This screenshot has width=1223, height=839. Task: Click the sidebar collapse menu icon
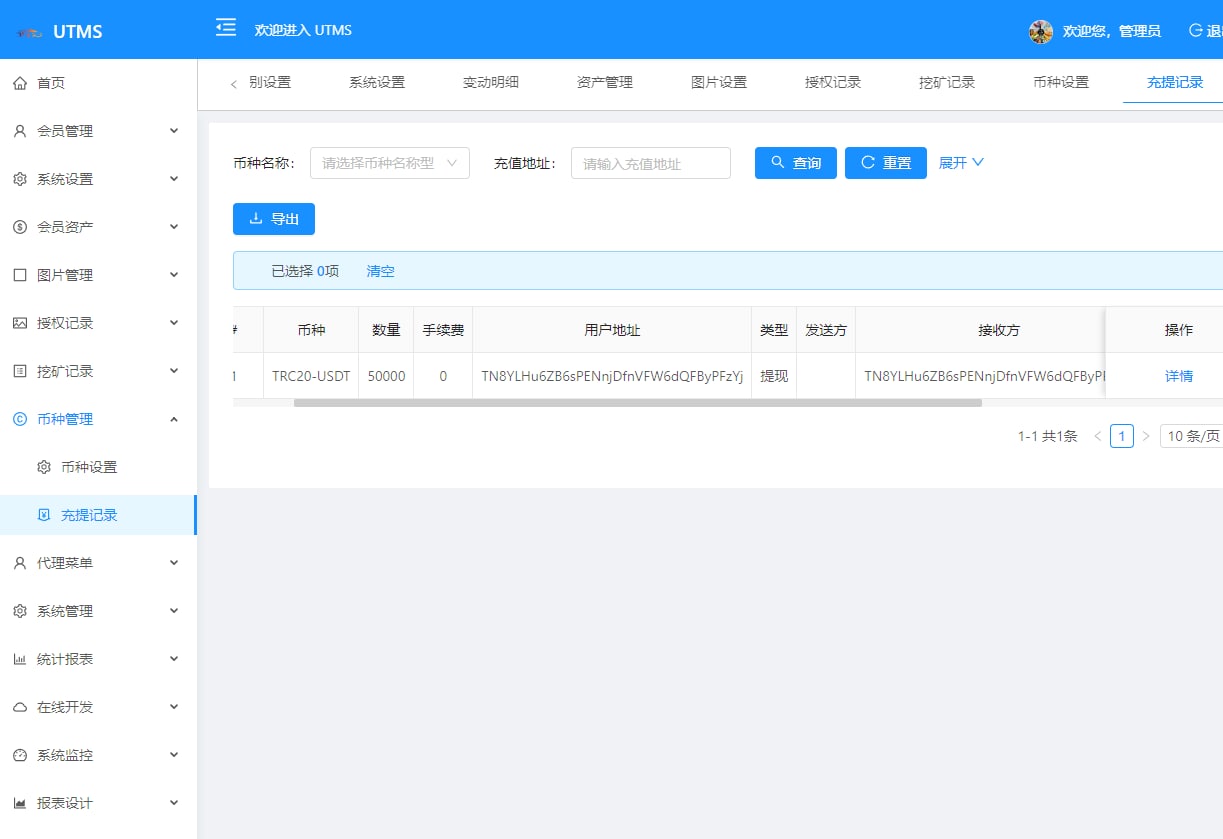226,28
